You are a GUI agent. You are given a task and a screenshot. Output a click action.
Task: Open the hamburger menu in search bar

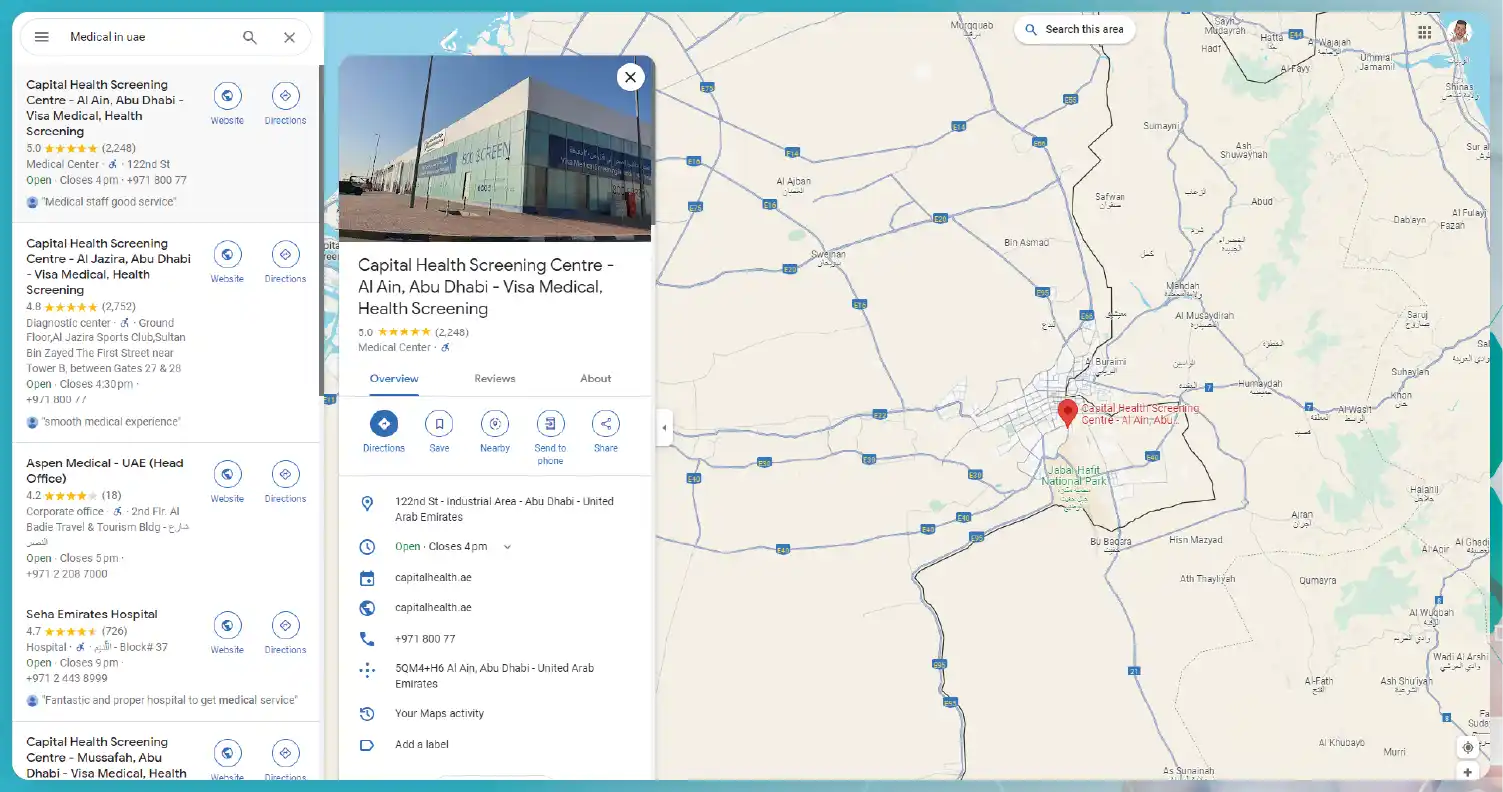click(x=42, y=37)
